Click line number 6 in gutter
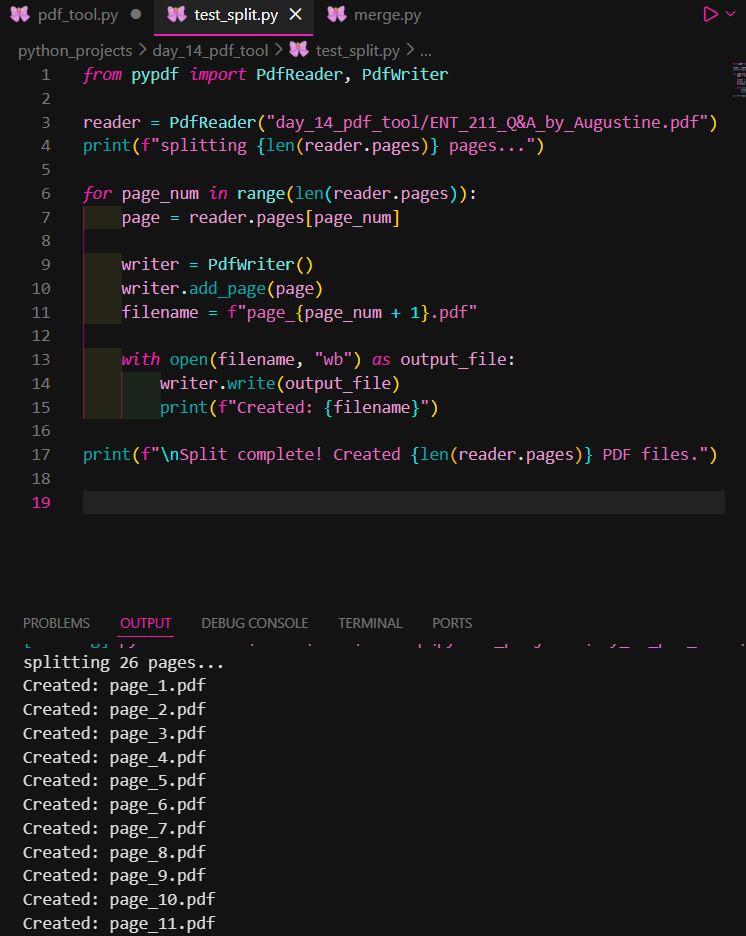 pos(46,194)
